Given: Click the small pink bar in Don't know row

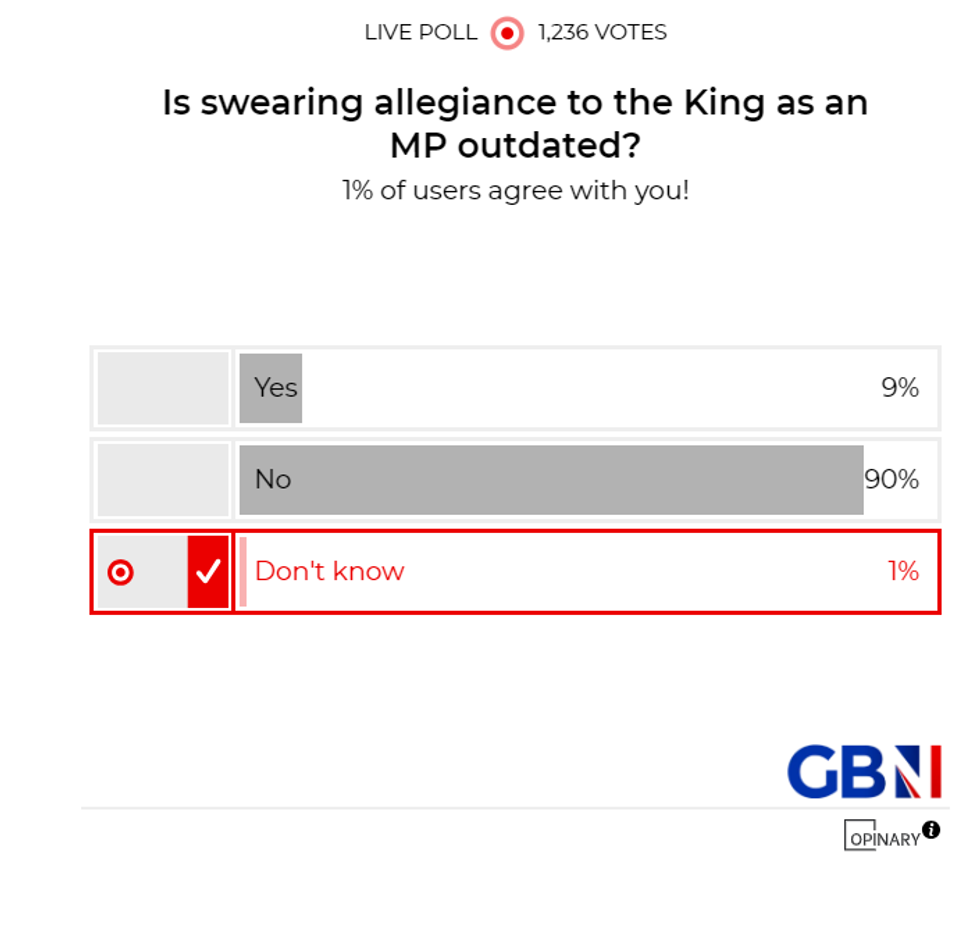Looking at the screenshot, I should click(243, 572).
